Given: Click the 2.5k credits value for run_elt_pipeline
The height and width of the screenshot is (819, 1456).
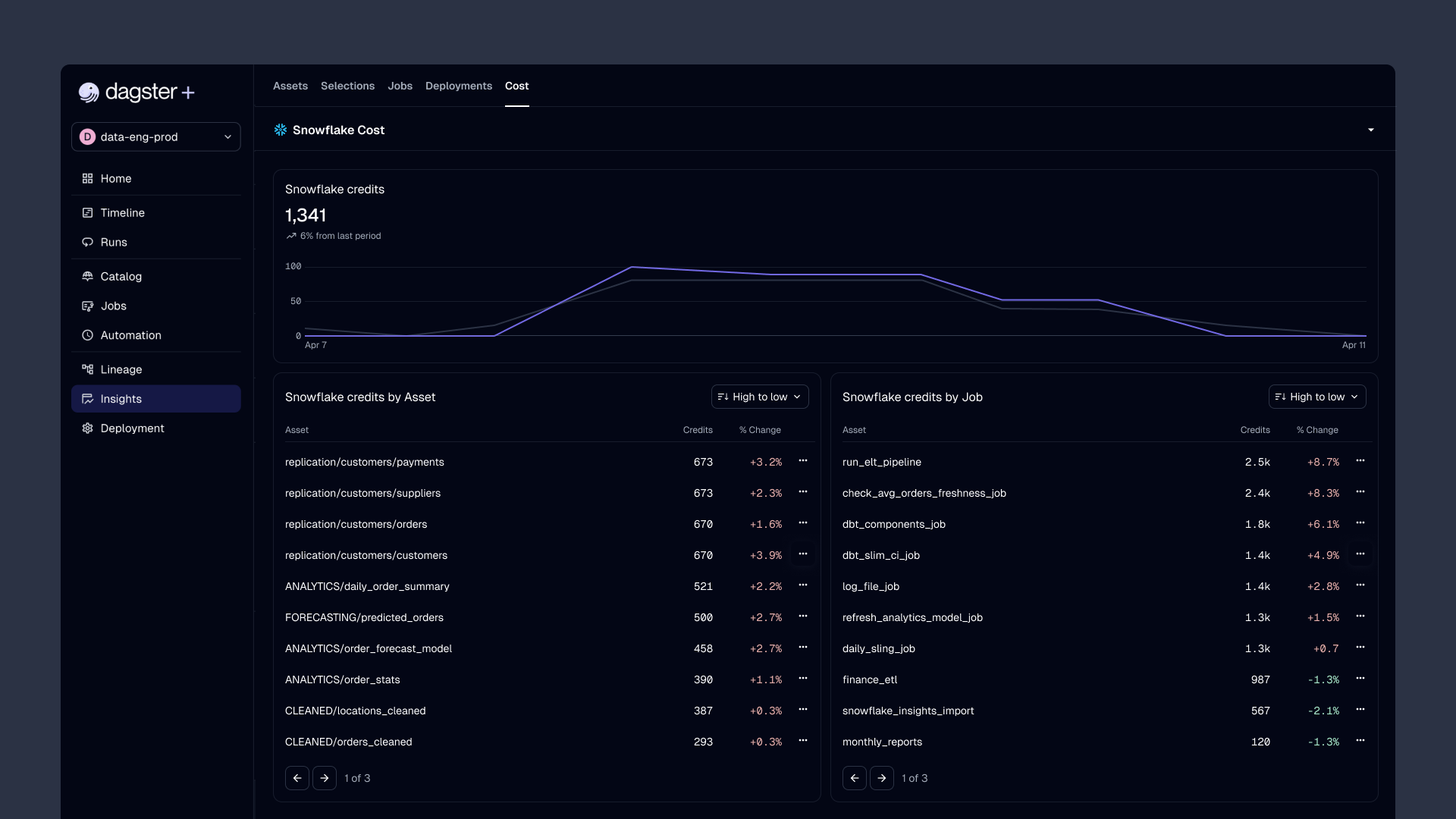Looking at the screenshot, I should (x=1257, y=462).
